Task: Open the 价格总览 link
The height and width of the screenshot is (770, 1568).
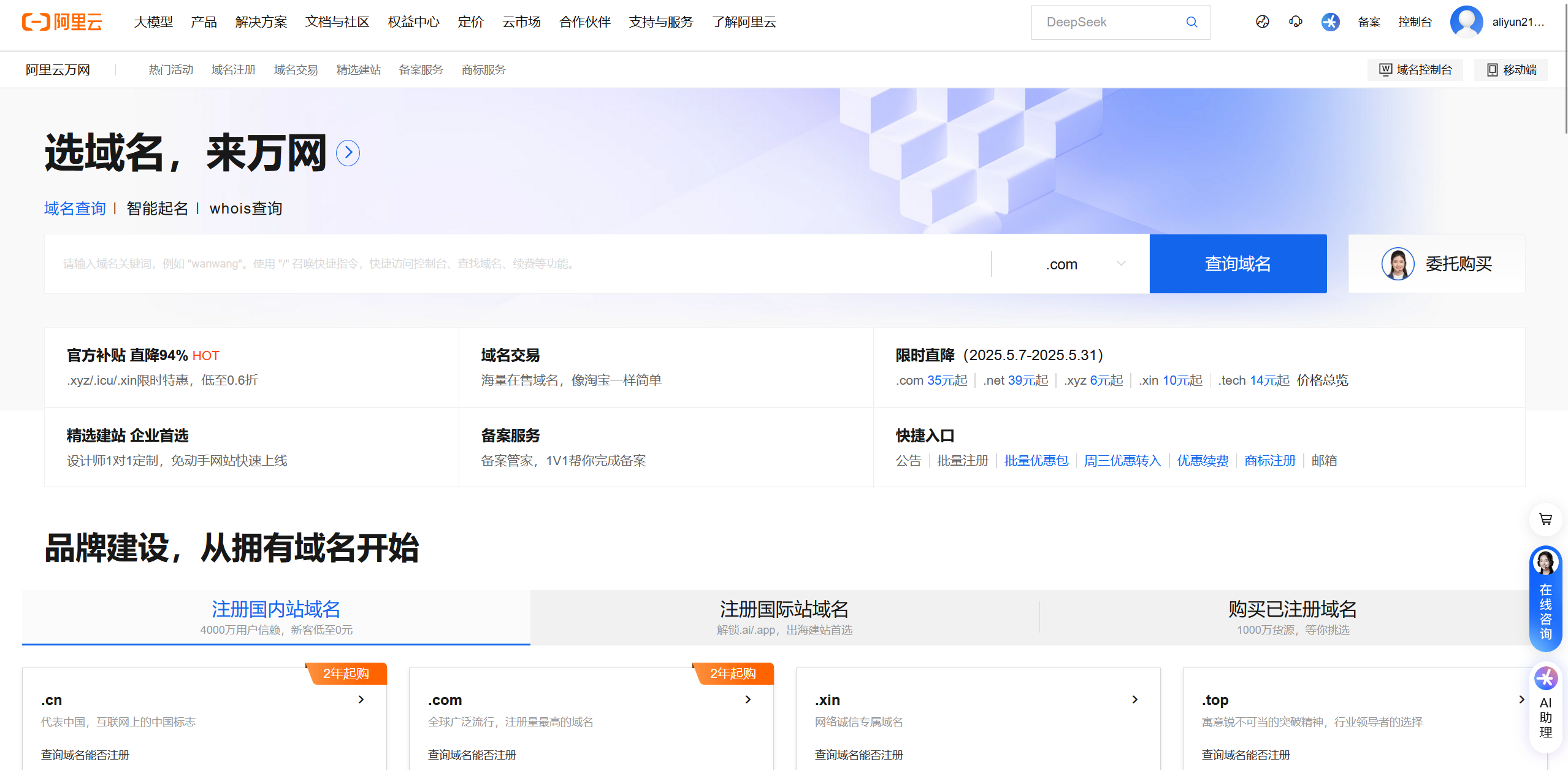Action: tap(1323, 380)
